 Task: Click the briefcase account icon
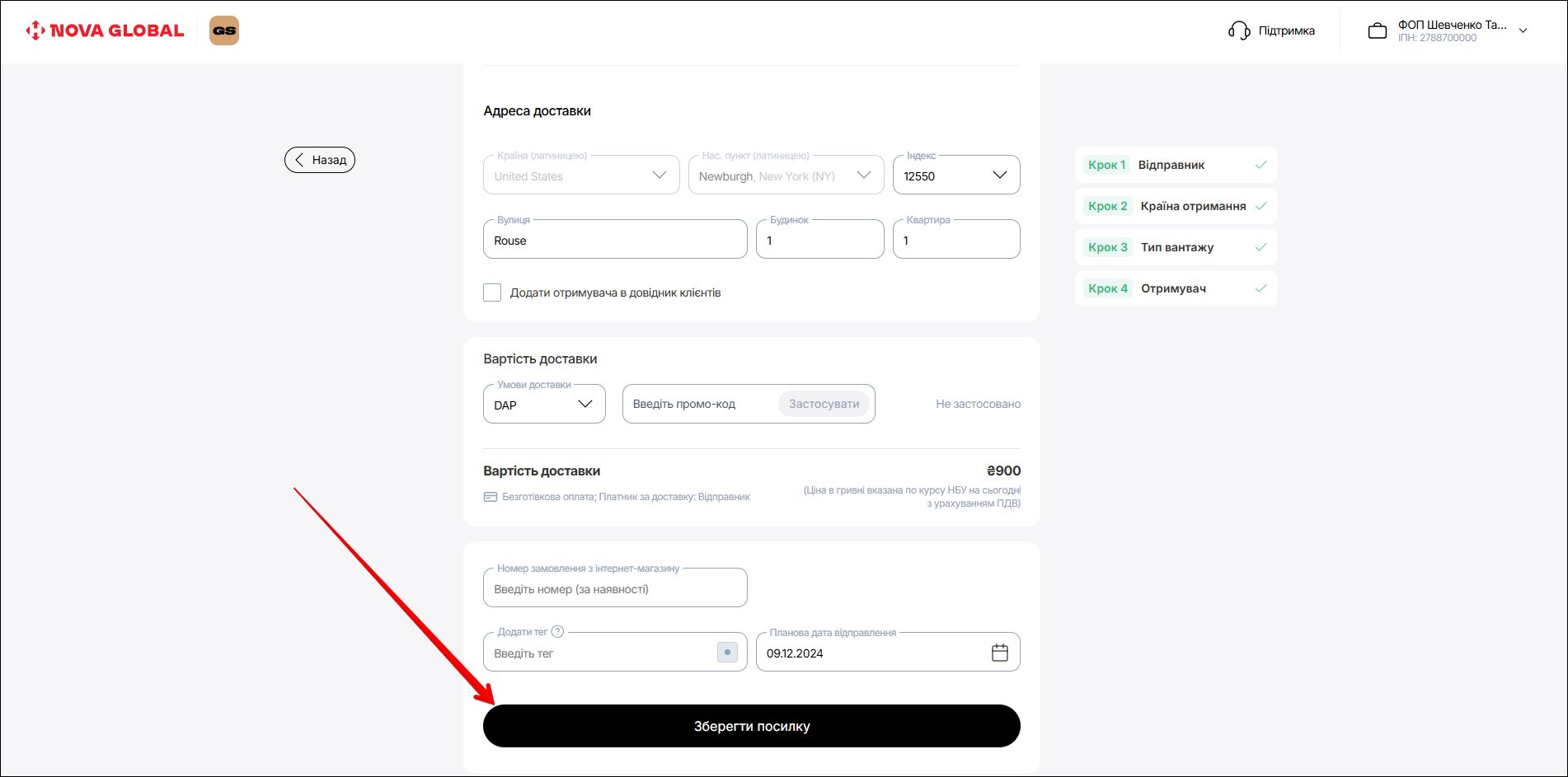(1377, 30)
